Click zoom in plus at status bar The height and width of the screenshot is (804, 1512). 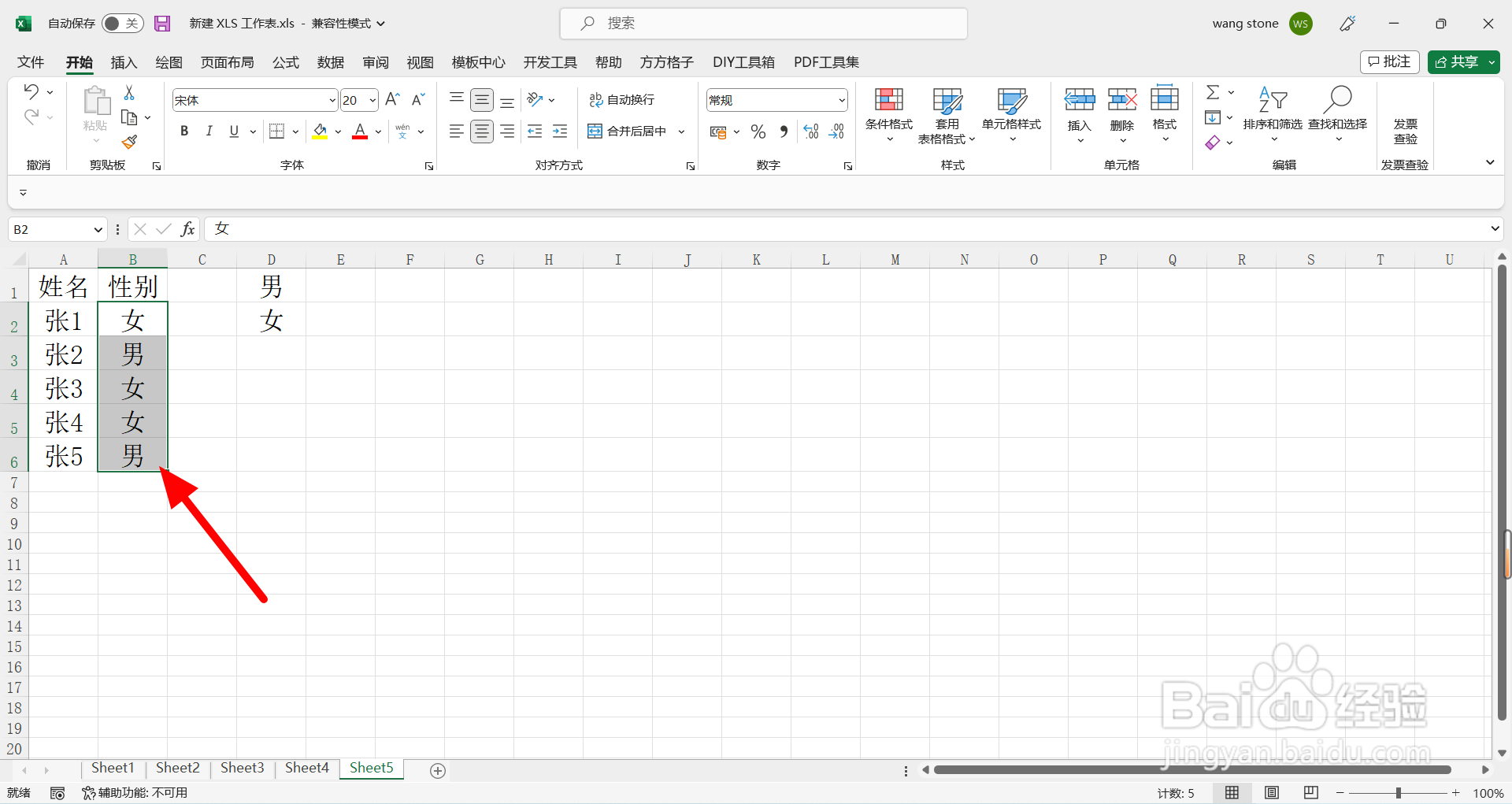[1456, 793]
